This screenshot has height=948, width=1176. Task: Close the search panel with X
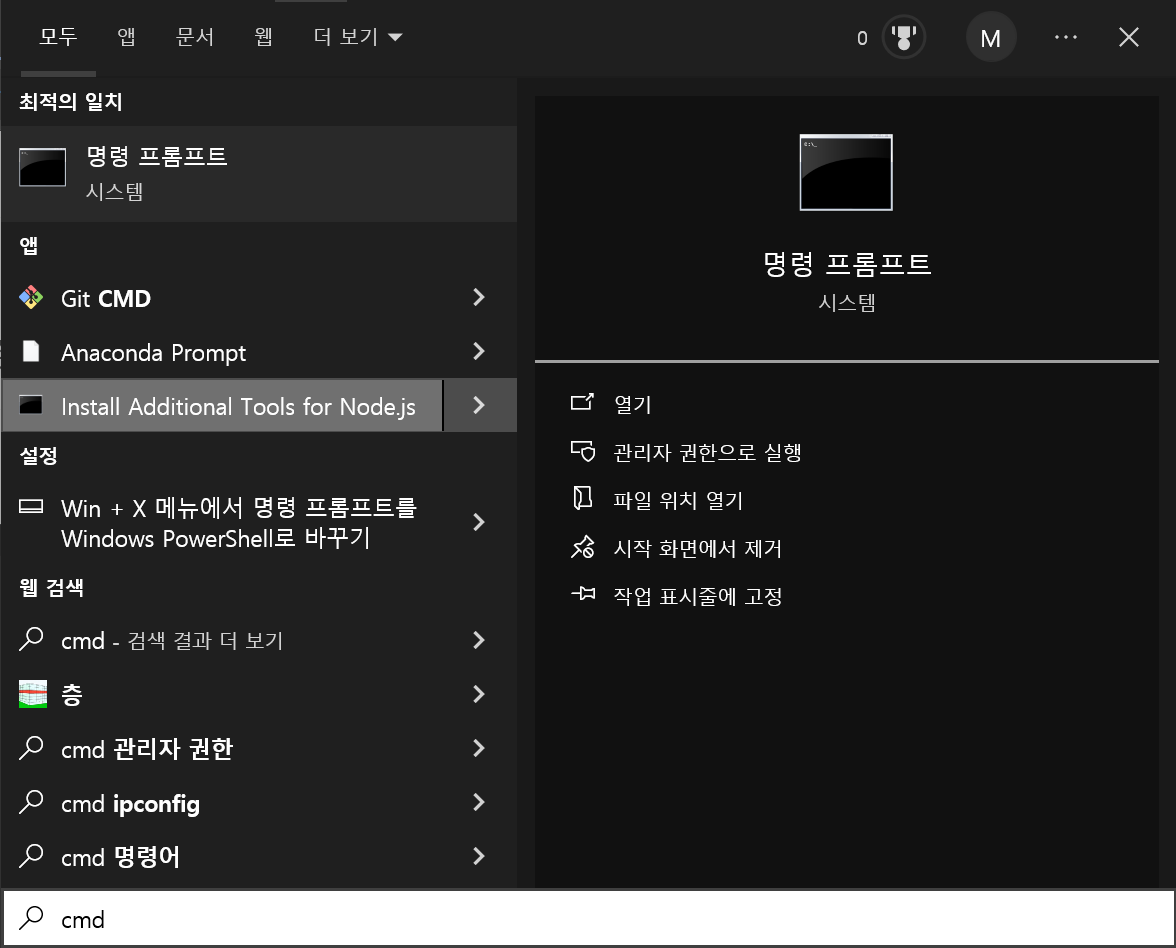(x=1129, y=37)
